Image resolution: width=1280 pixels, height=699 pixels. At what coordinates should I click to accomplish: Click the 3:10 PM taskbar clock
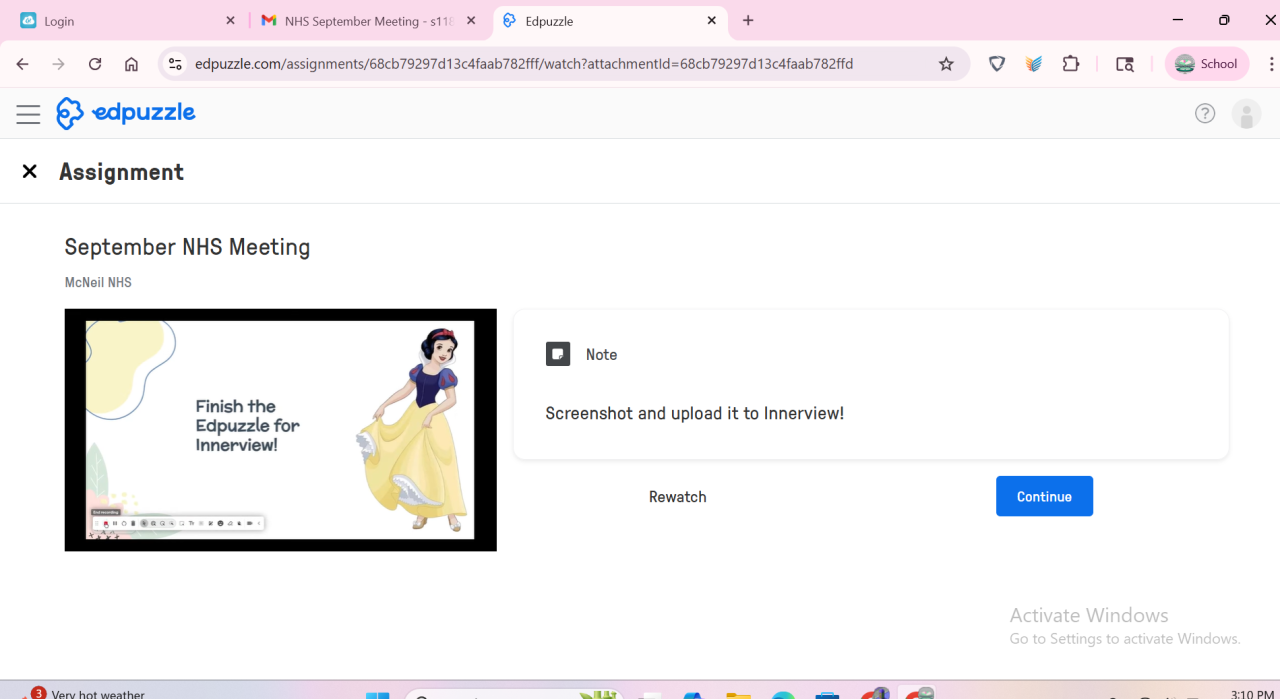[1251, 693]
